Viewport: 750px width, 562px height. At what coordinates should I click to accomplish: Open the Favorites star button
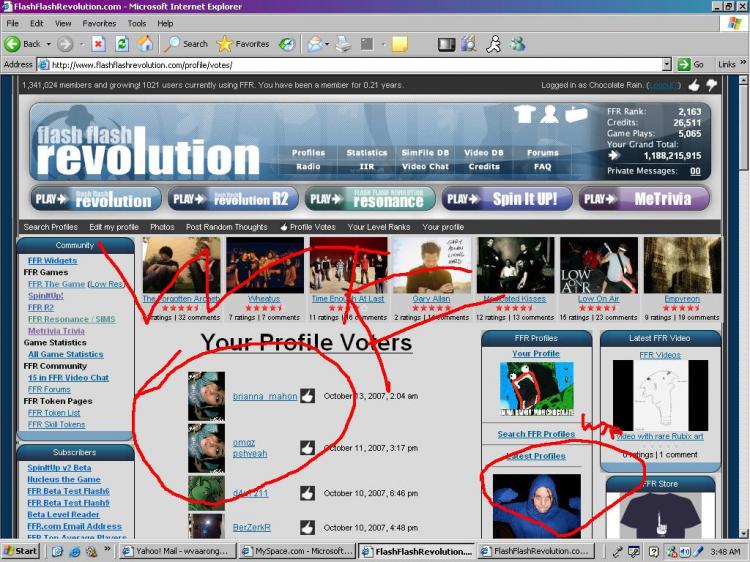pos(243,44)
